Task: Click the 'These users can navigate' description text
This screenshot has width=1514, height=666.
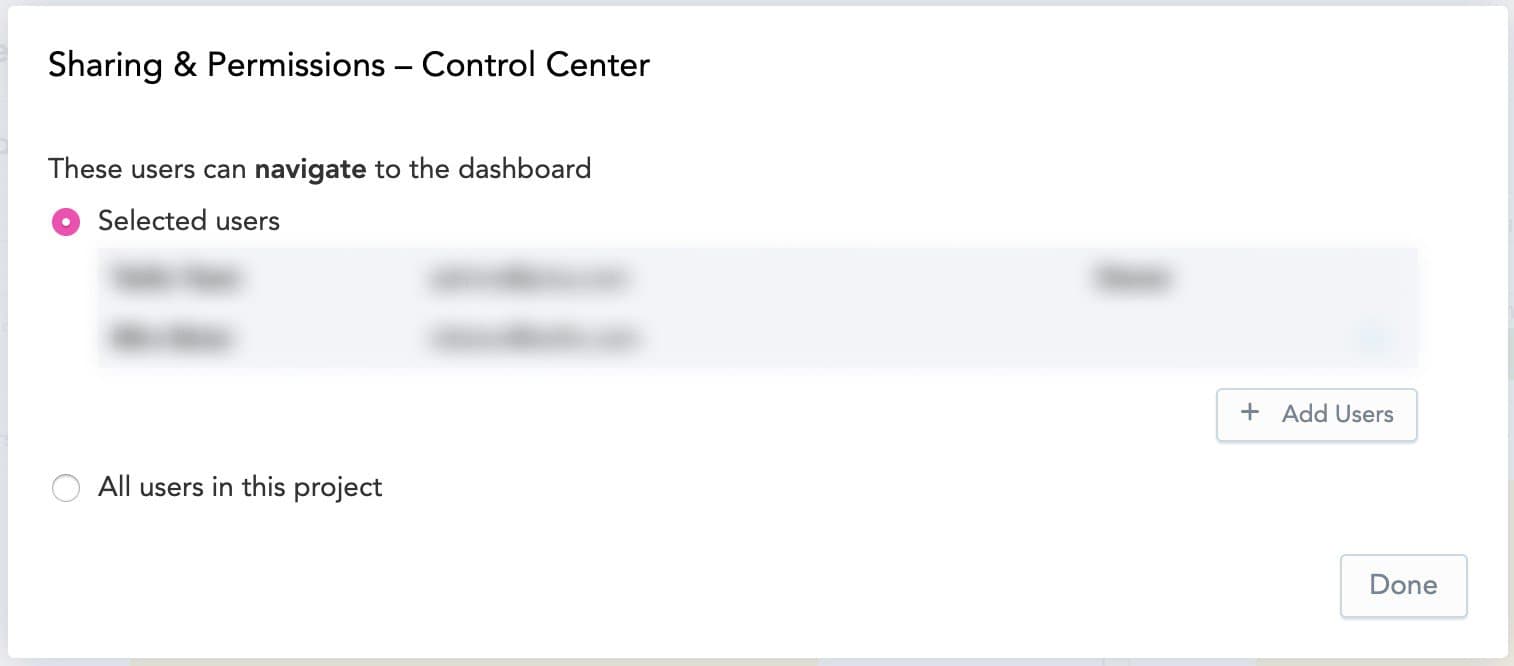Action: 319,169
